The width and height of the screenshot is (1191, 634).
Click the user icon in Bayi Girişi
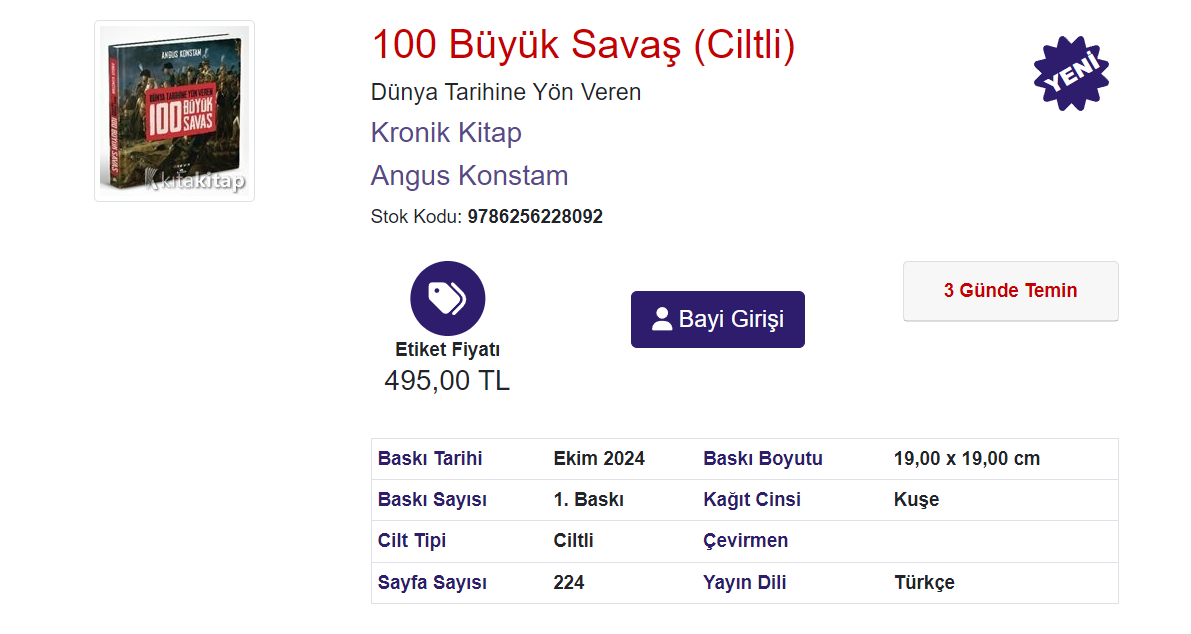661,320
